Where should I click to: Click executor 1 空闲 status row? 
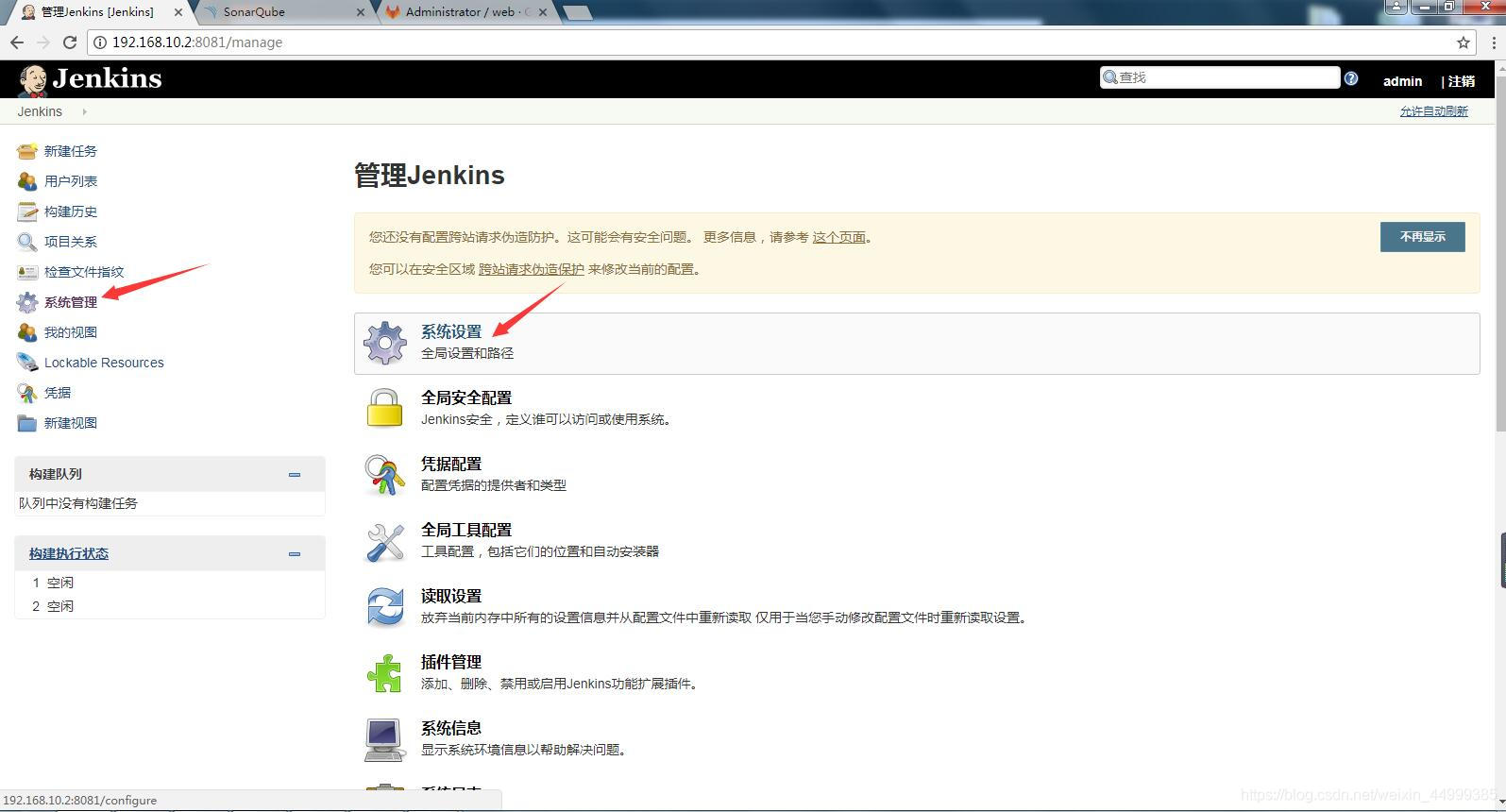pyautogui.click(x=170, y=583)
